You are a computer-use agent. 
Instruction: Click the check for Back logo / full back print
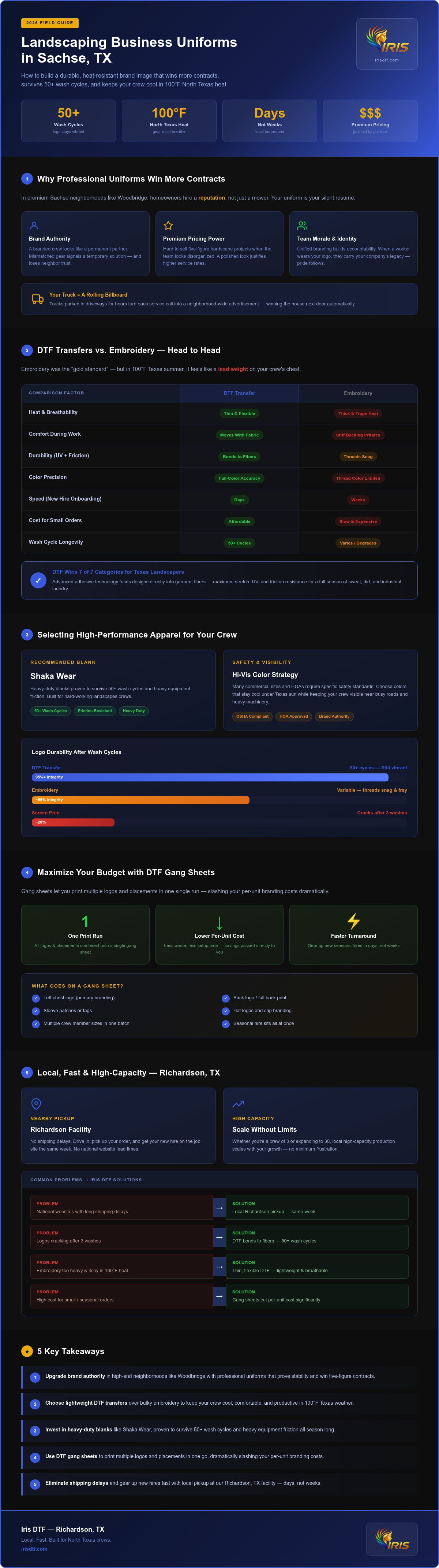click(x=226, y=998)
